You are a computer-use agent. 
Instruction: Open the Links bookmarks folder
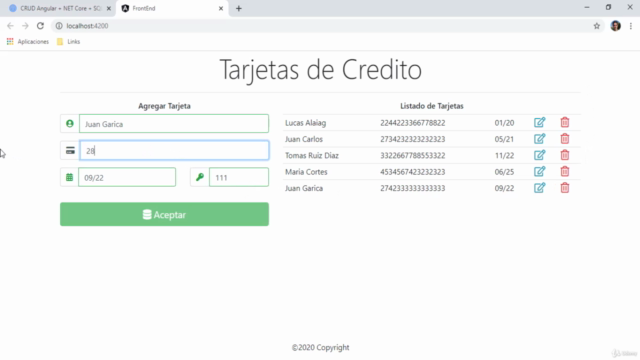click(69, 42)
